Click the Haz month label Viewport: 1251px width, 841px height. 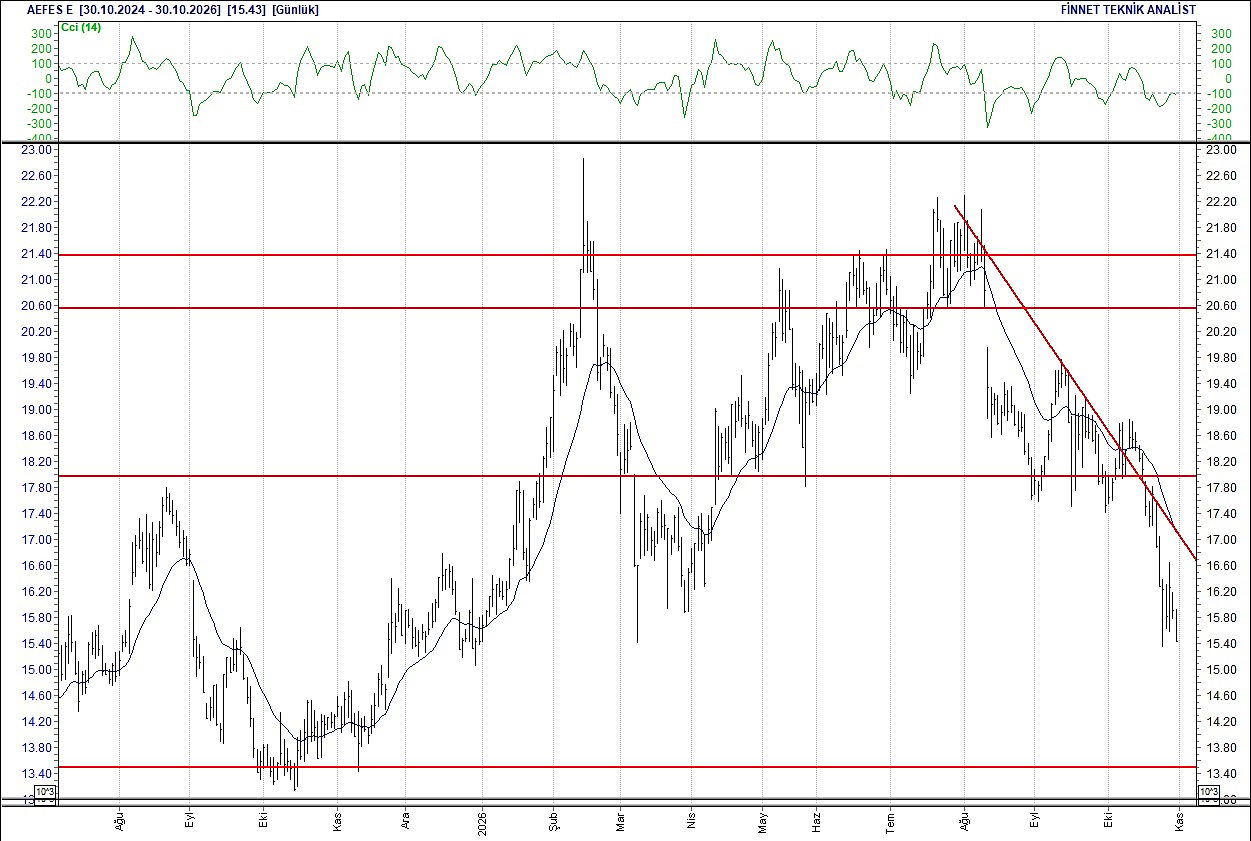point(816,820)
